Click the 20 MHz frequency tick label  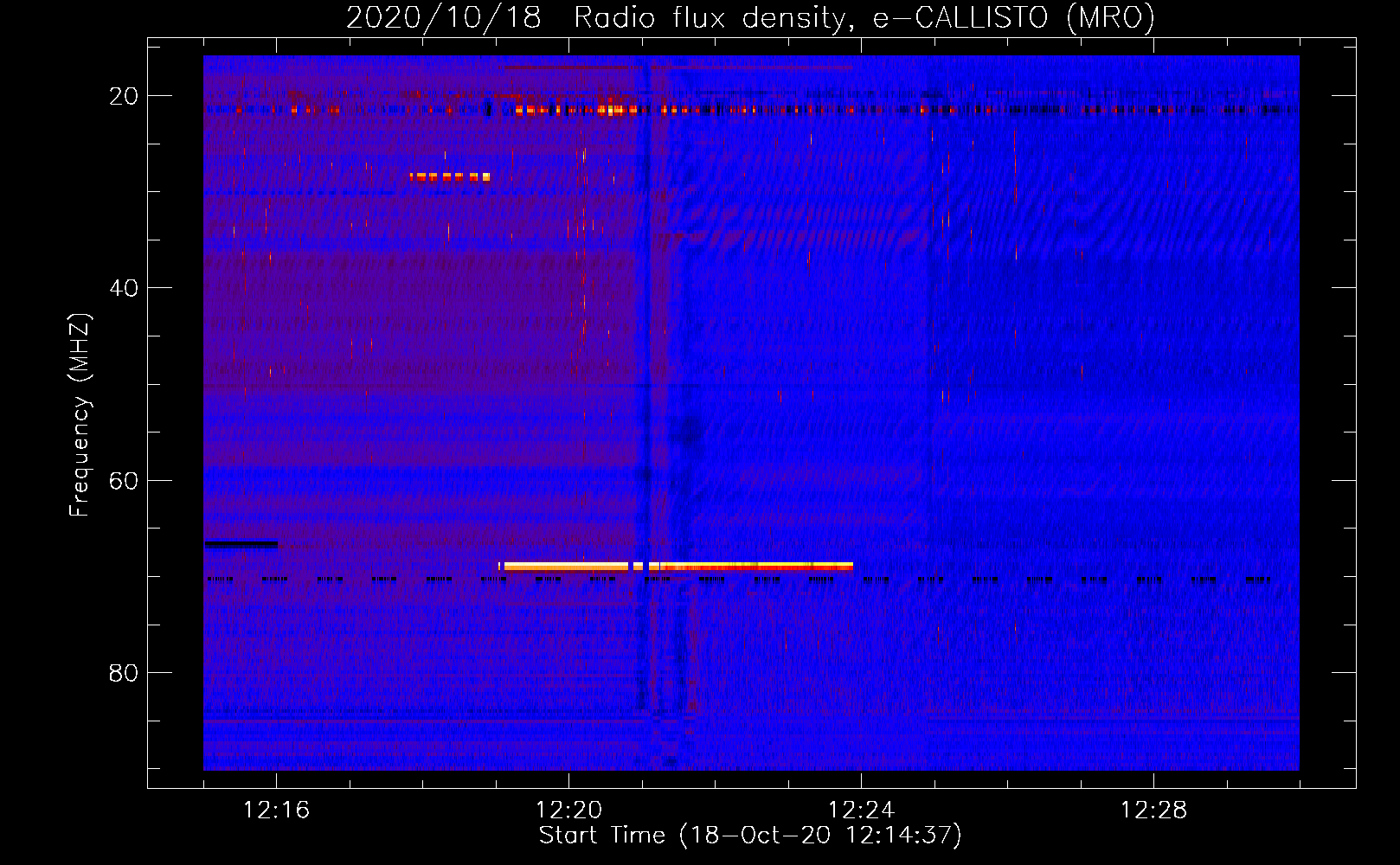(124, 96)
